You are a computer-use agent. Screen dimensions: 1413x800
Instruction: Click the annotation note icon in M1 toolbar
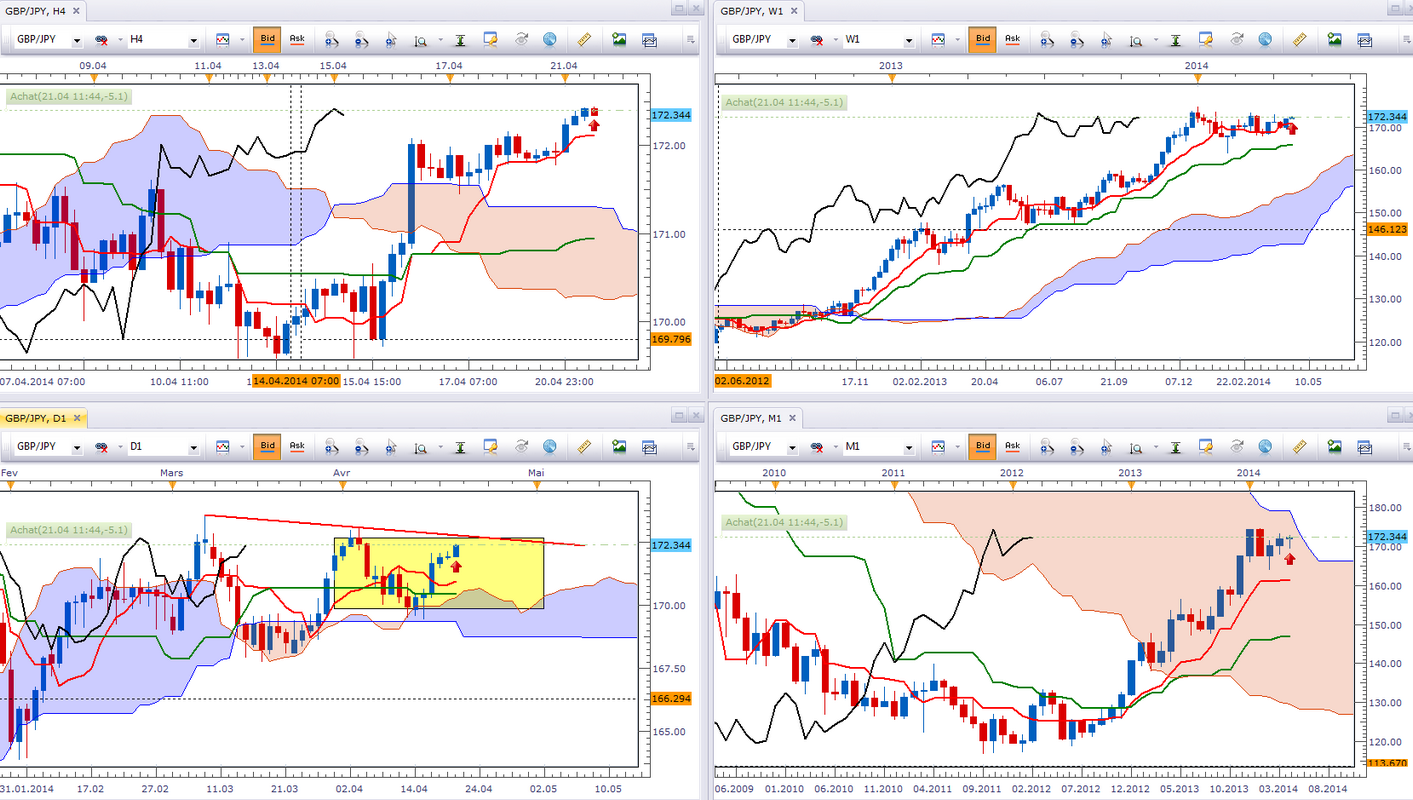1206,447
